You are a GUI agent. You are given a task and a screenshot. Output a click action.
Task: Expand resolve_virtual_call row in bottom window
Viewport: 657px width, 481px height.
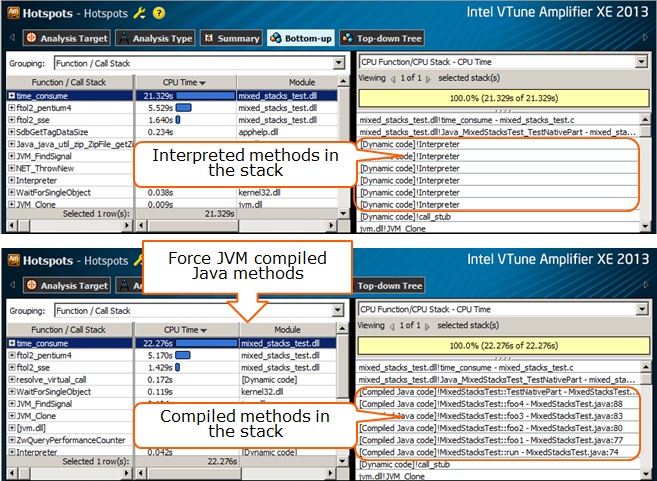coord(12,380)
